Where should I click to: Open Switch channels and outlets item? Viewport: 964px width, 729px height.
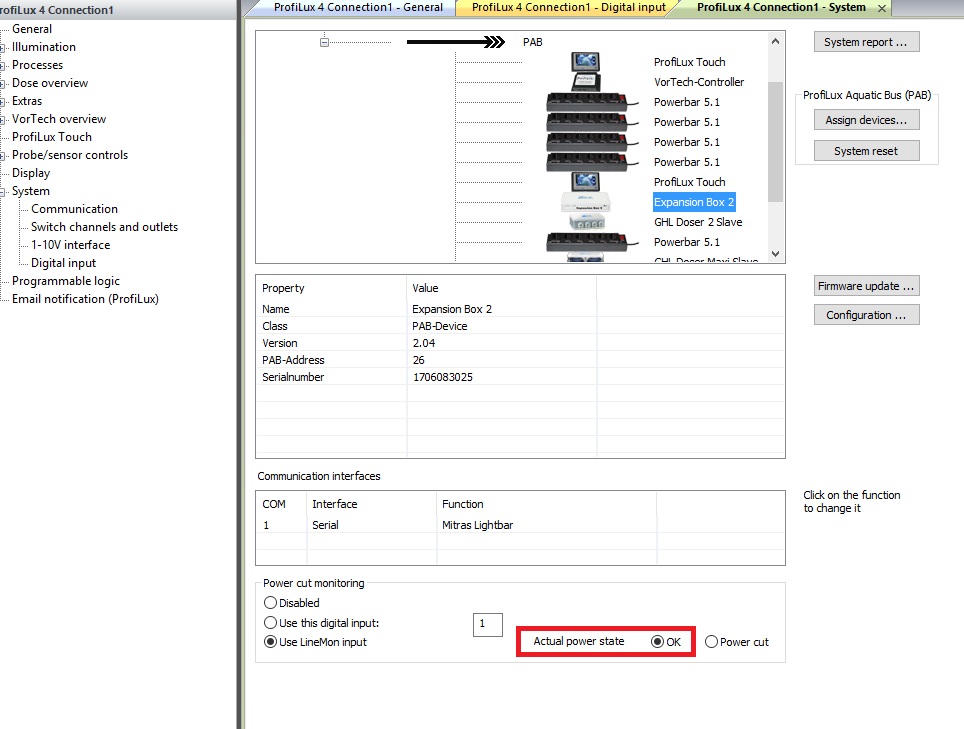(x=105, y=227)
